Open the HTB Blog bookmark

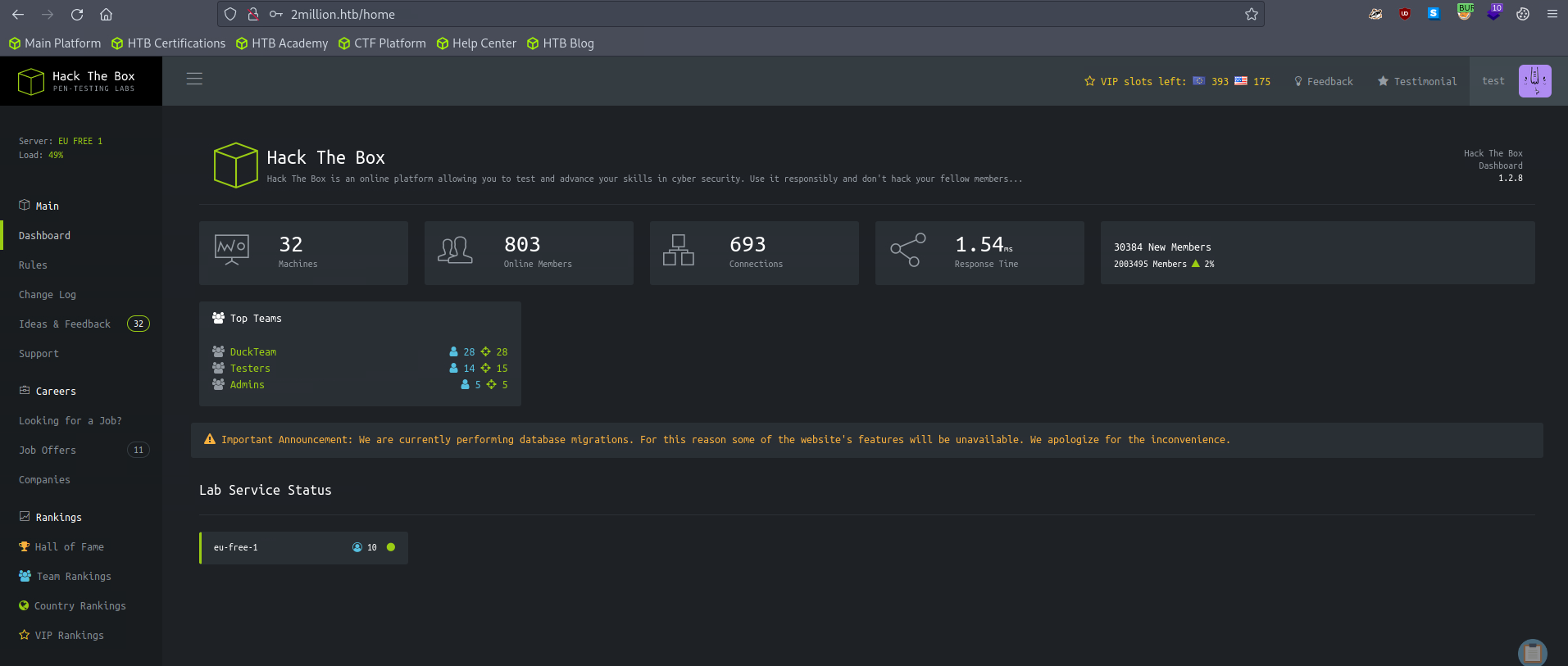tap(560, 43)
